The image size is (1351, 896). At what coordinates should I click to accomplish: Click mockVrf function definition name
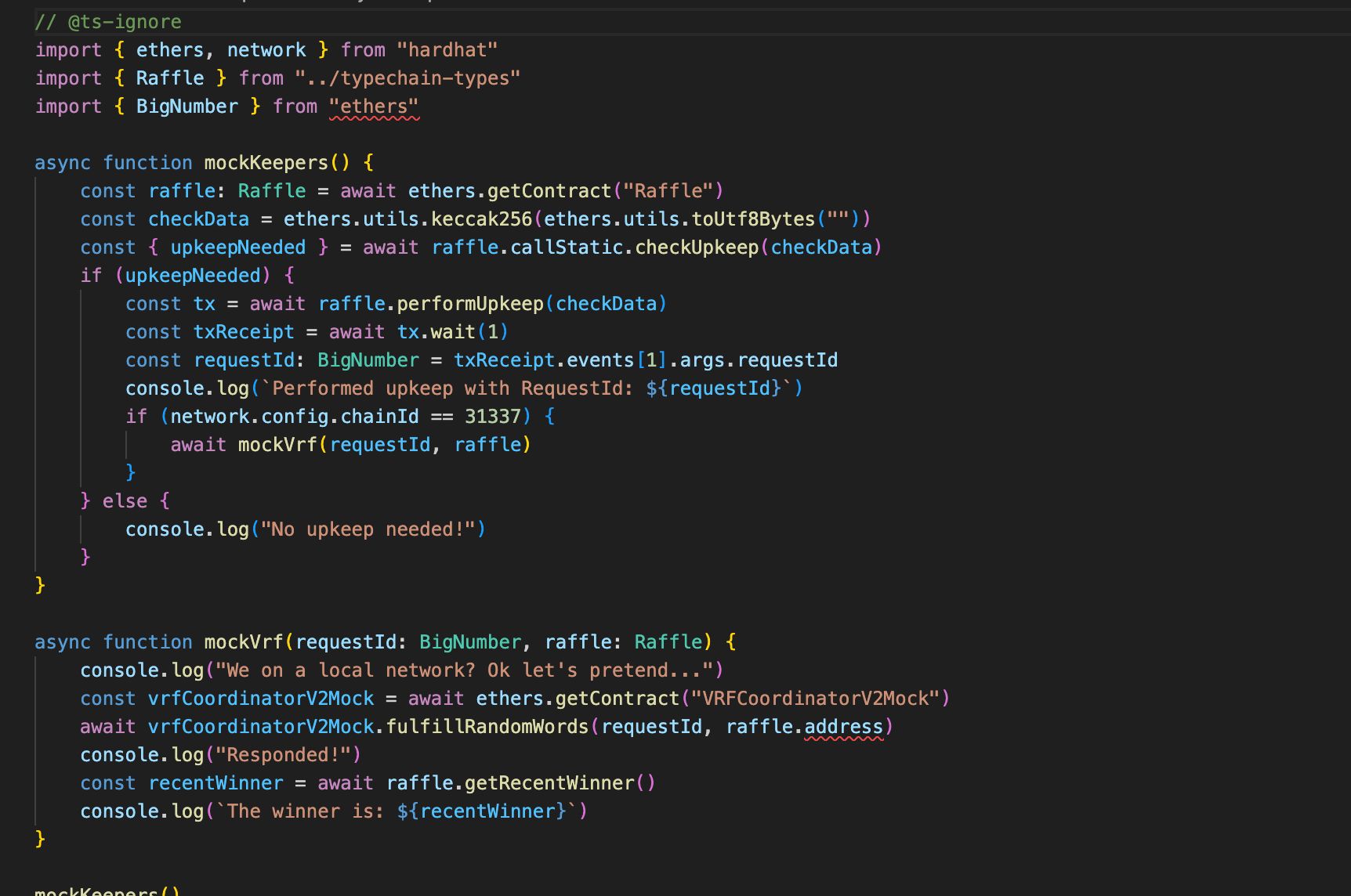244,642
